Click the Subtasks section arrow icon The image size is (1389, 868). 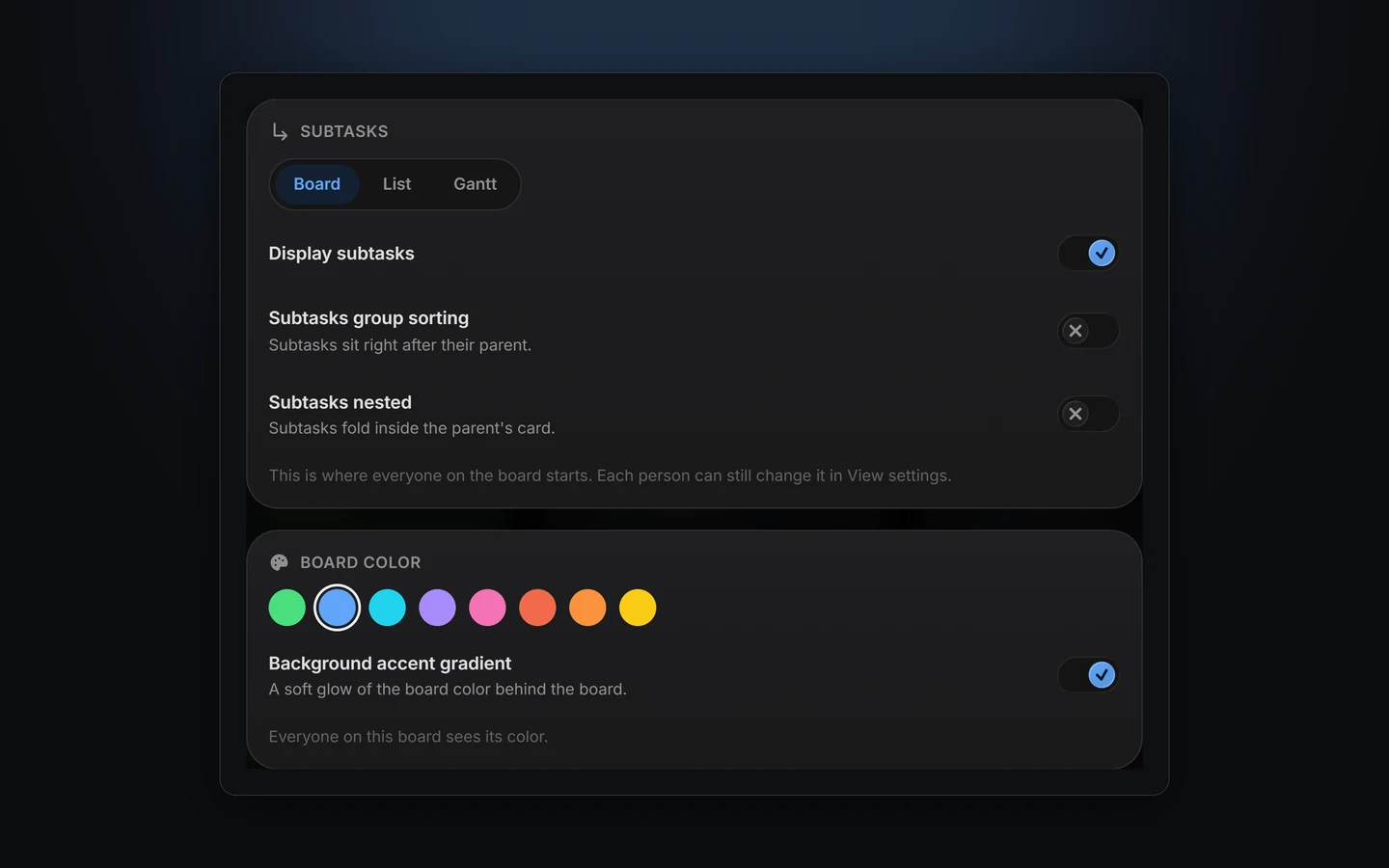[x=280, y=131]
